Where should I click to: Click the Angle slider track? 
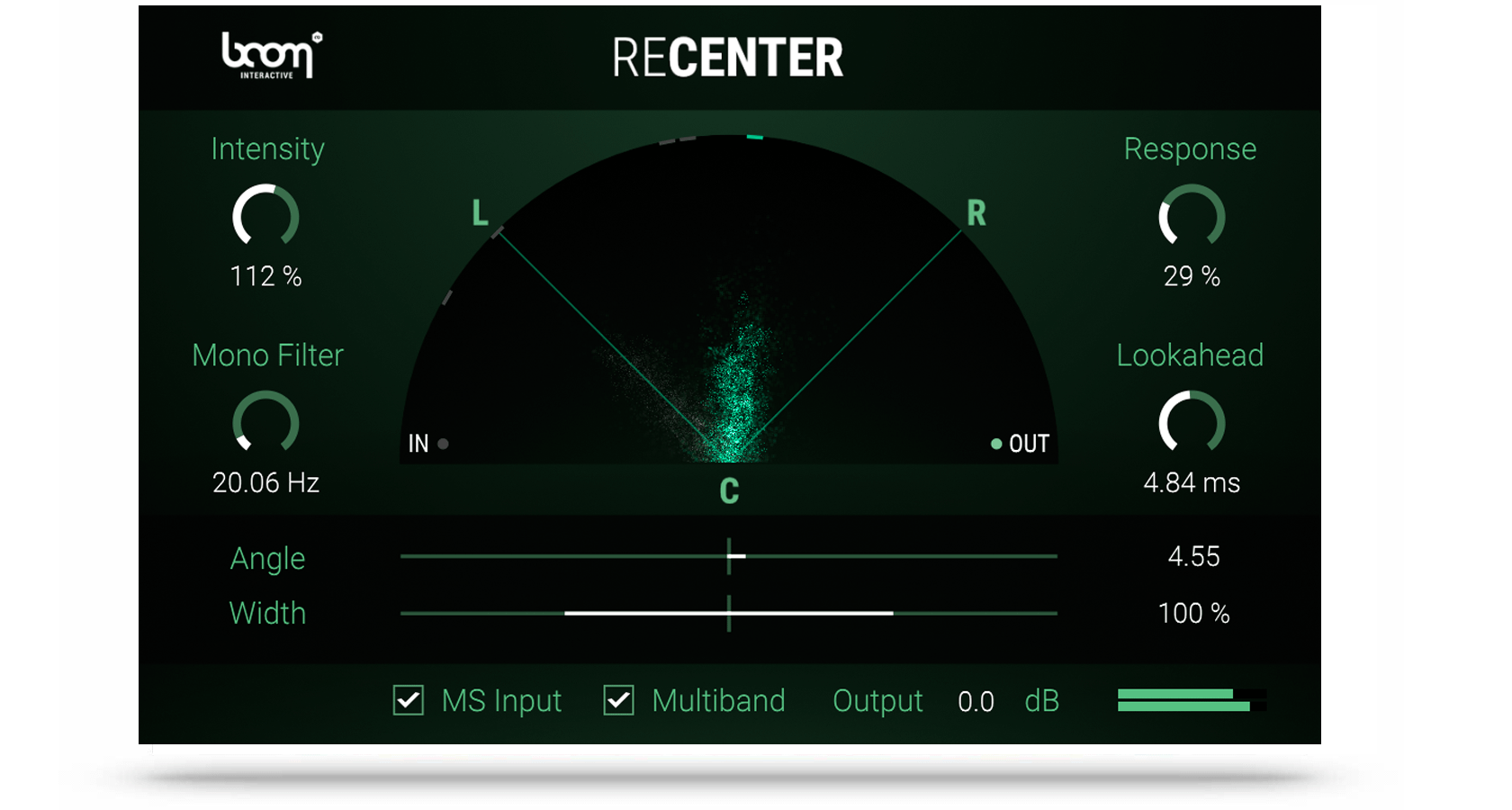pyautogui.click(x=729, y=556)
